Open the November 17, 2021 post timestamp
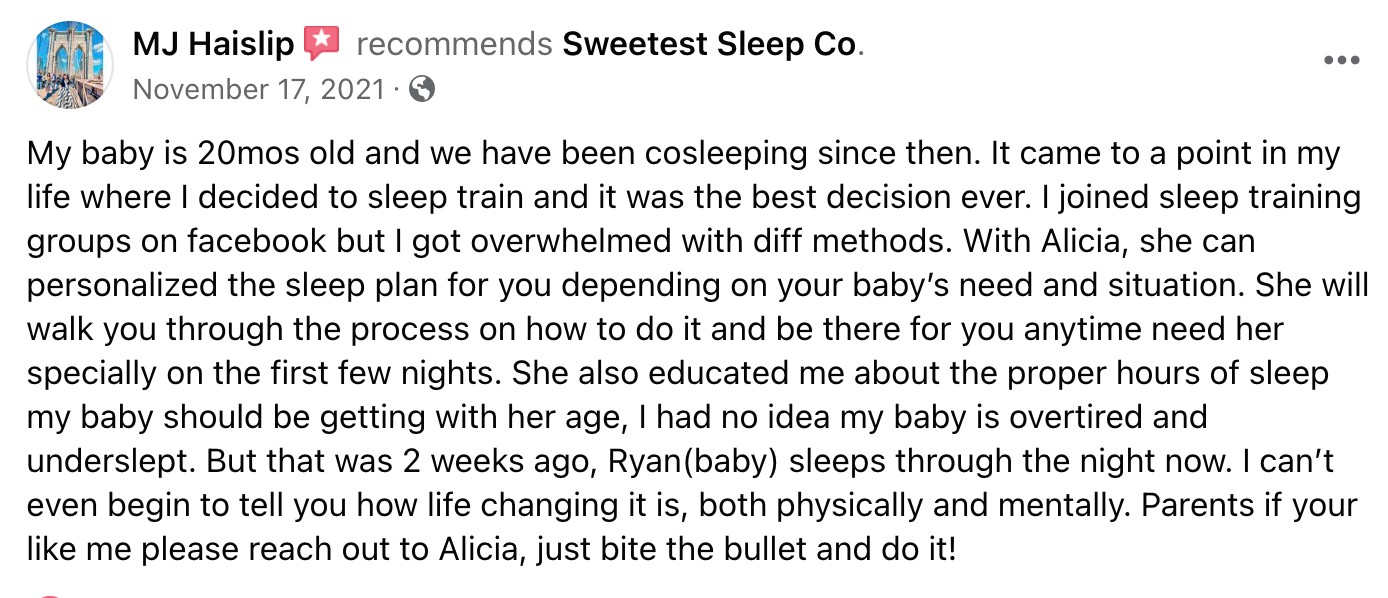 pyautogui.click(x=258, y=90)
